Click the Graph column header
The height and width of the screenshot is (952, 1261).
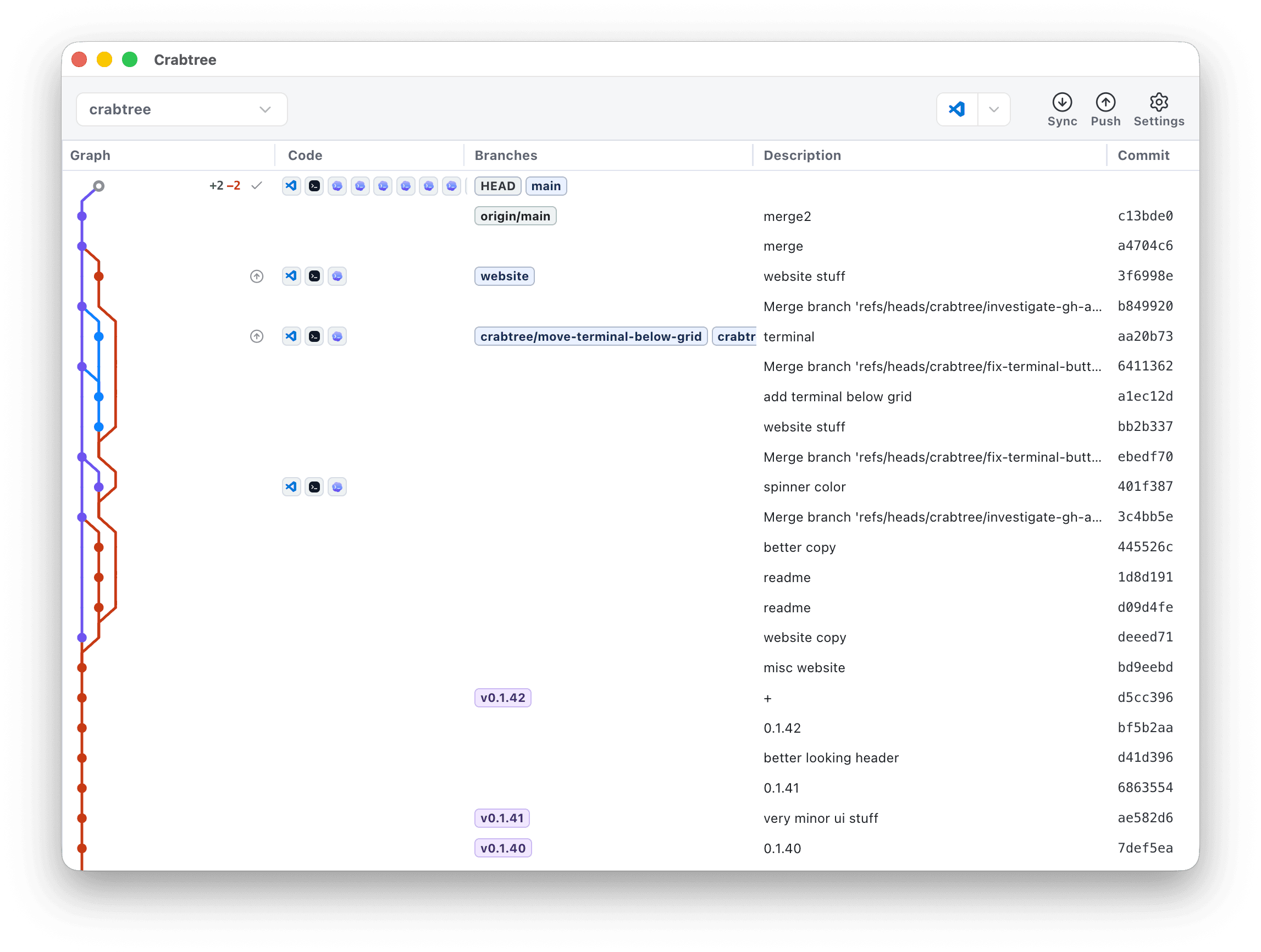pos(90,155)
